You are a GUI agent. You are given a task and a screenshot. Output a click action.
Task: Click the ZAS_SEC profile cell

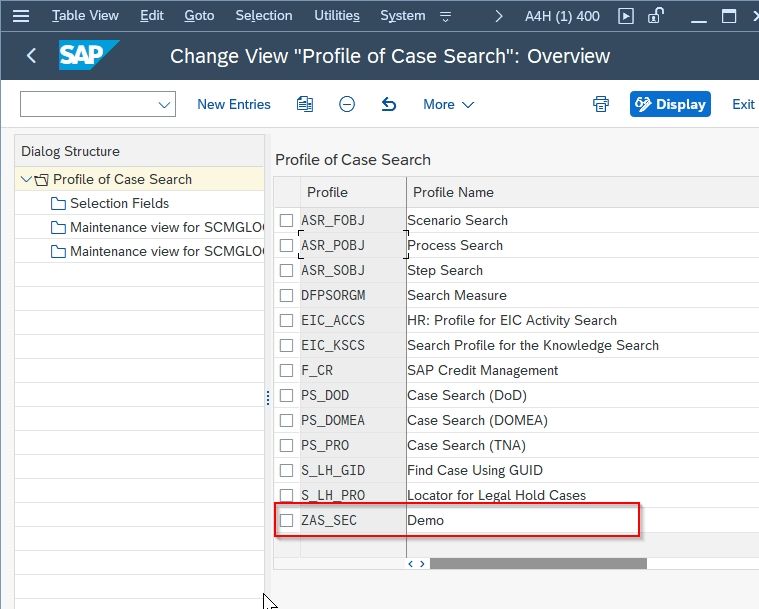click(x=353, y=520)
